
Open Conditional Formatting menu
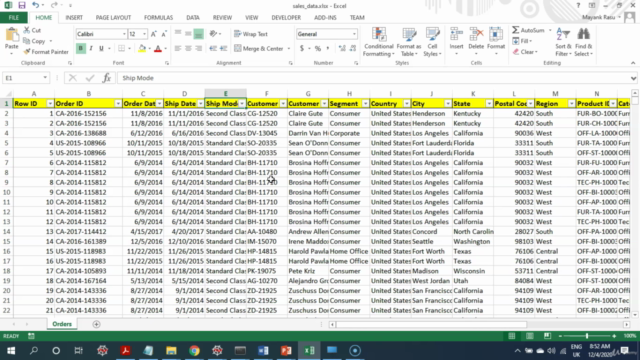click(x=379, y=42)
